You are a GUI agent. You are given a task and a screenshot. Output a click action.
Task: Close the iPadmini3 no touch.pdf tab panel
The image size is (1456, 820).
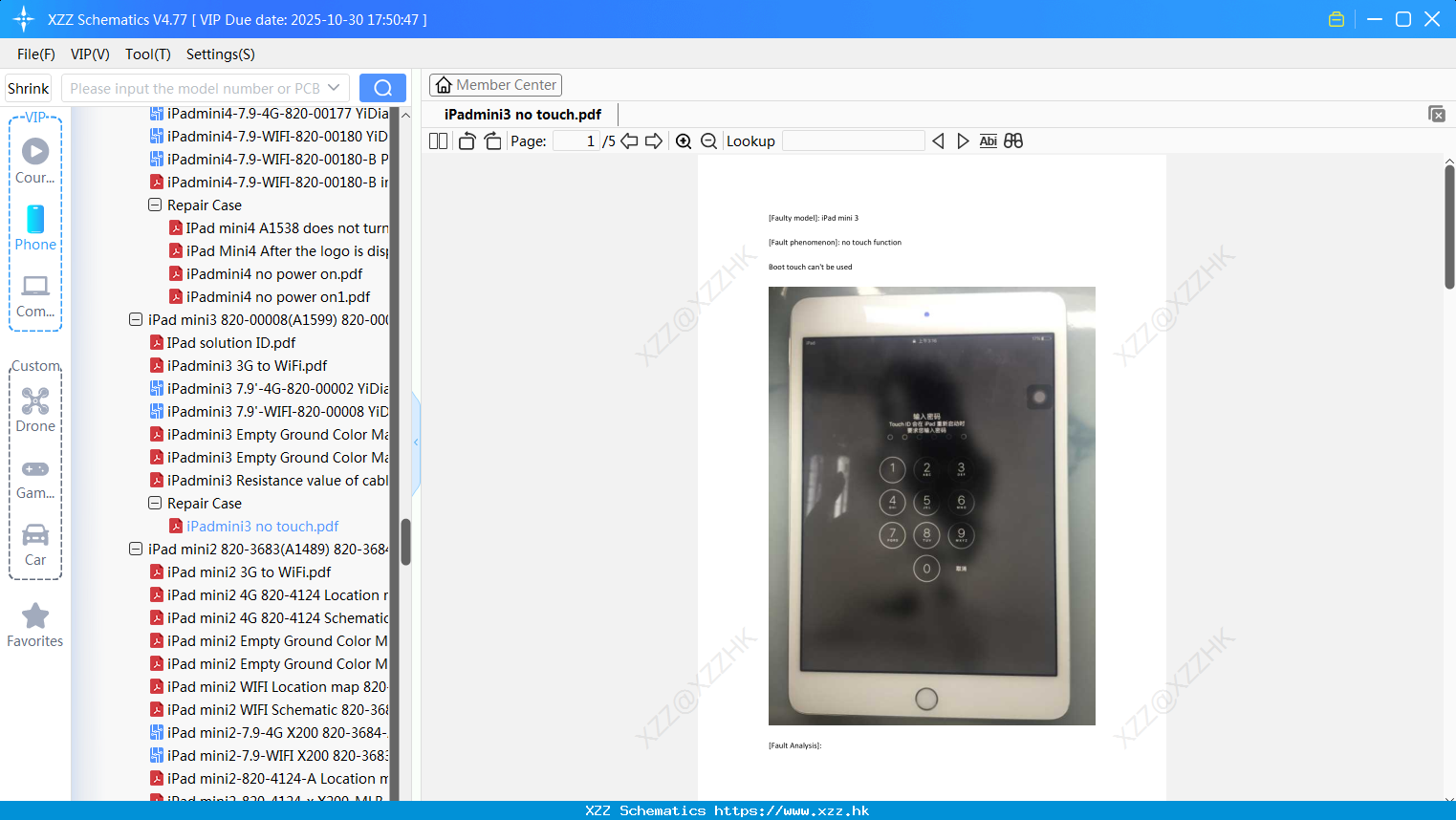pos(1436,114)
